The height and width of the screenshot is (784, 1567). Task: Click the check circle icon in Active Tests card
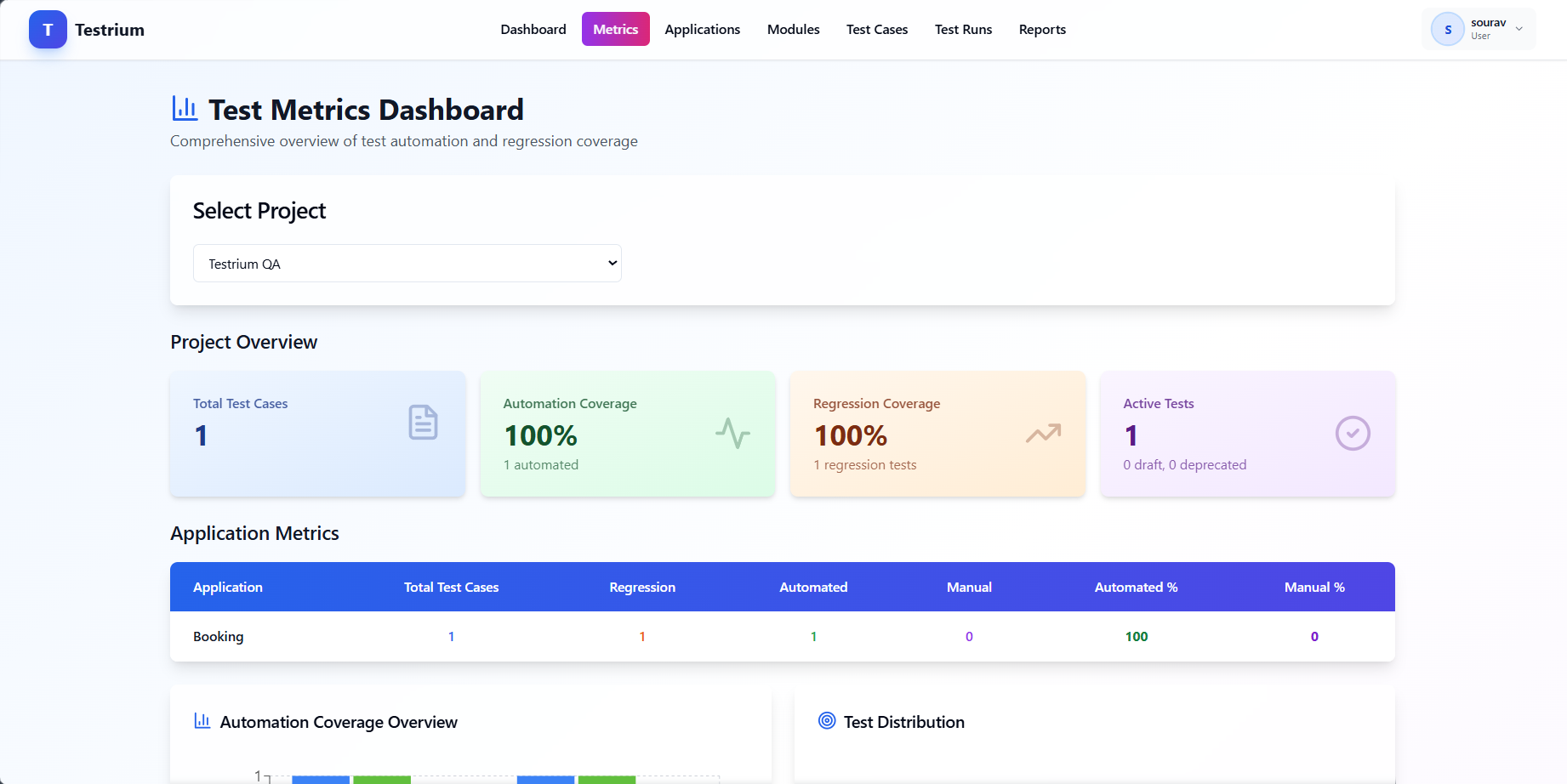[x=1352, y=434]
